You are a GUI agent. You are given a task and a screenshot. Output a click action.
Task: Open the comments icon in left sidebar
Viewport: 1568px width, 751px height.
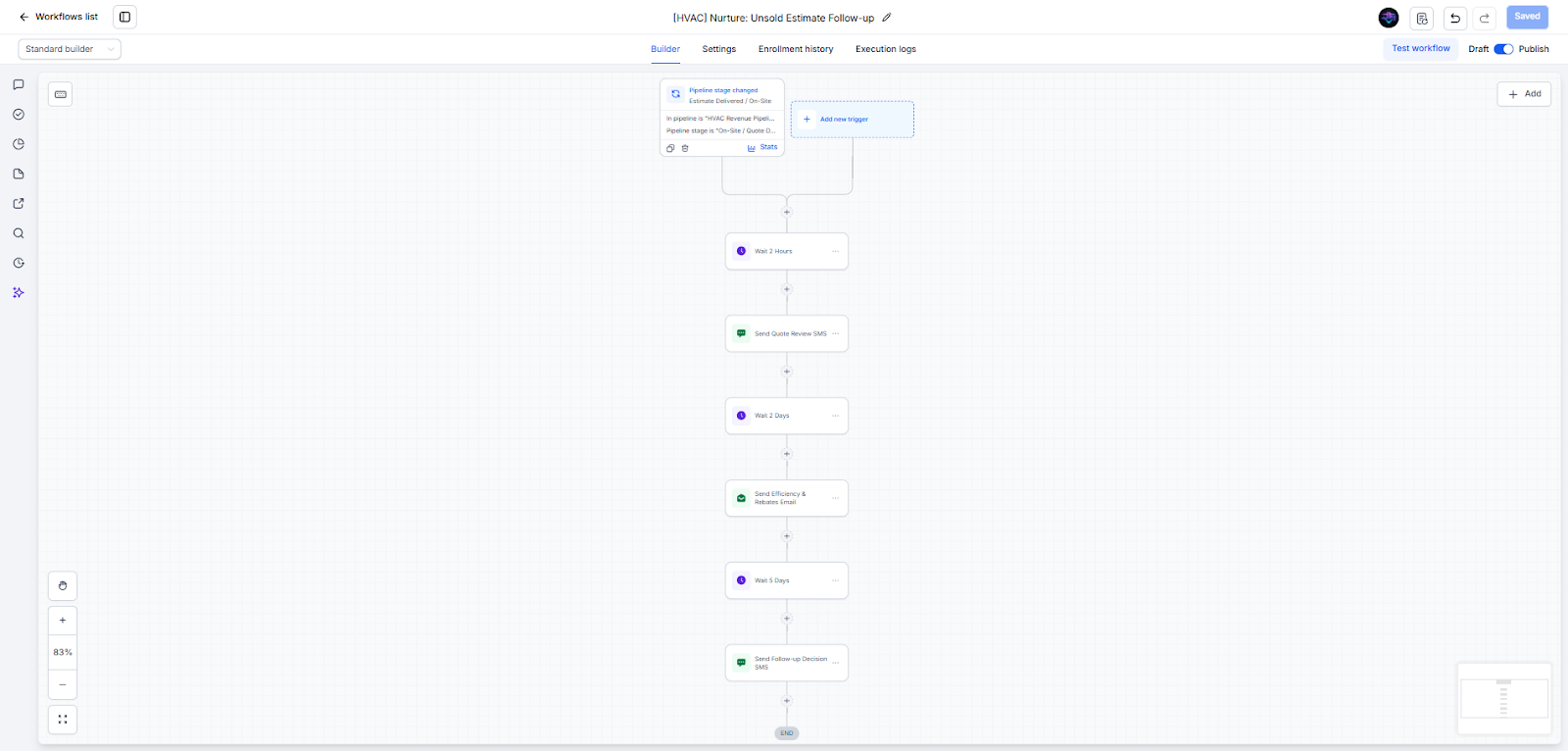point(19,84)
